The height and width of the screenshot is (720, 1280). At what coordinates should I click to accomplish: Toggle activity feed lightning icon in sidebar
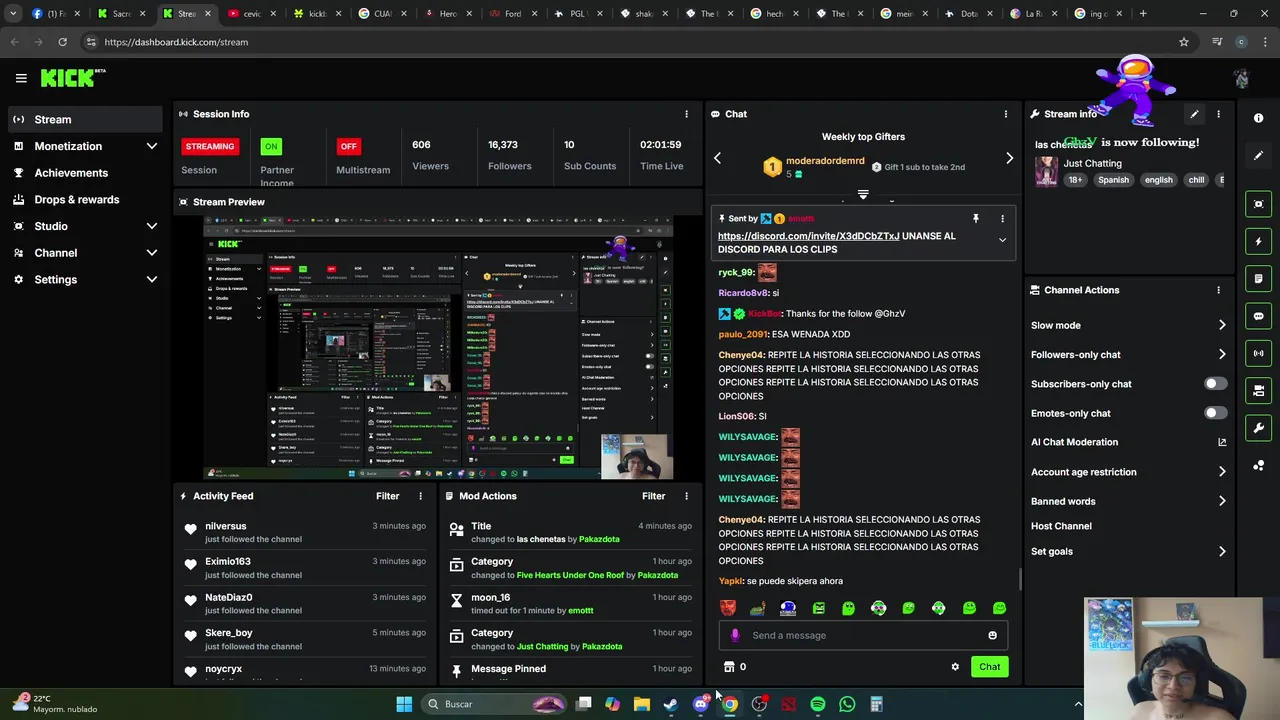(1259, 241)
